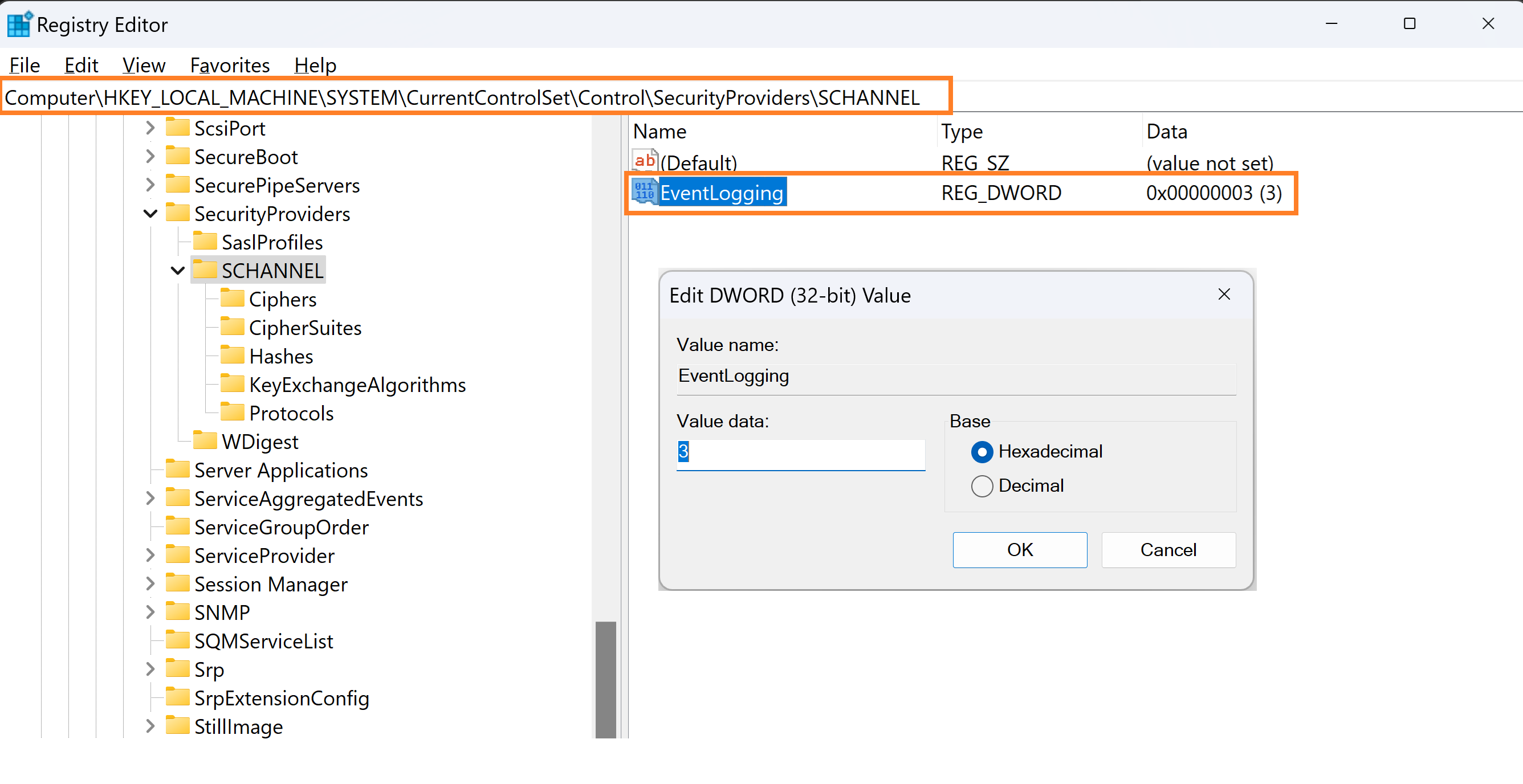The width and height of the screenshot is (1523, 784).
Task: Select the SCHANNEL folder icon
Action: (x=205, y=269)
